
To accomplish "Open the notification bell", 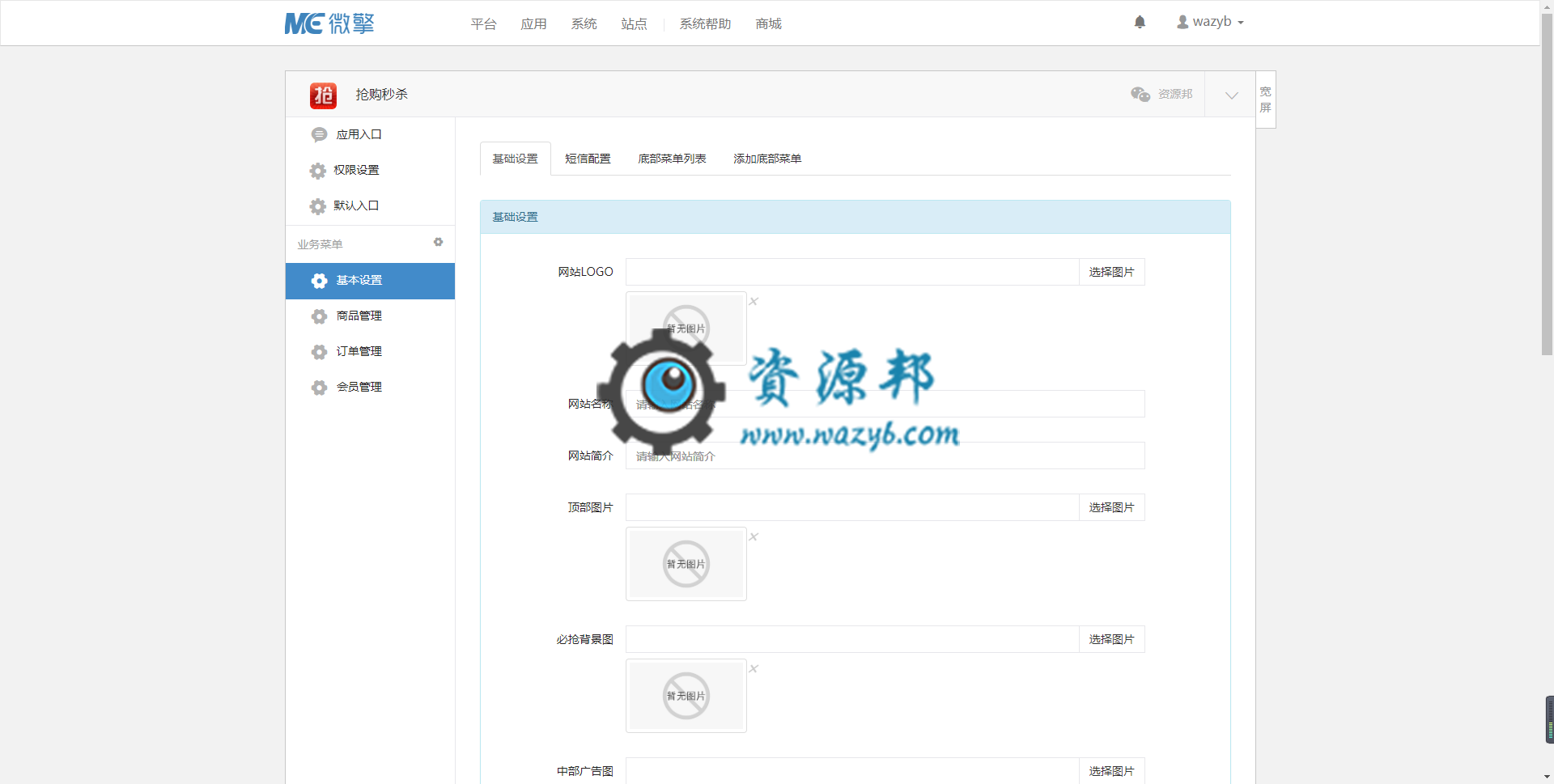I will (1140, 22).
